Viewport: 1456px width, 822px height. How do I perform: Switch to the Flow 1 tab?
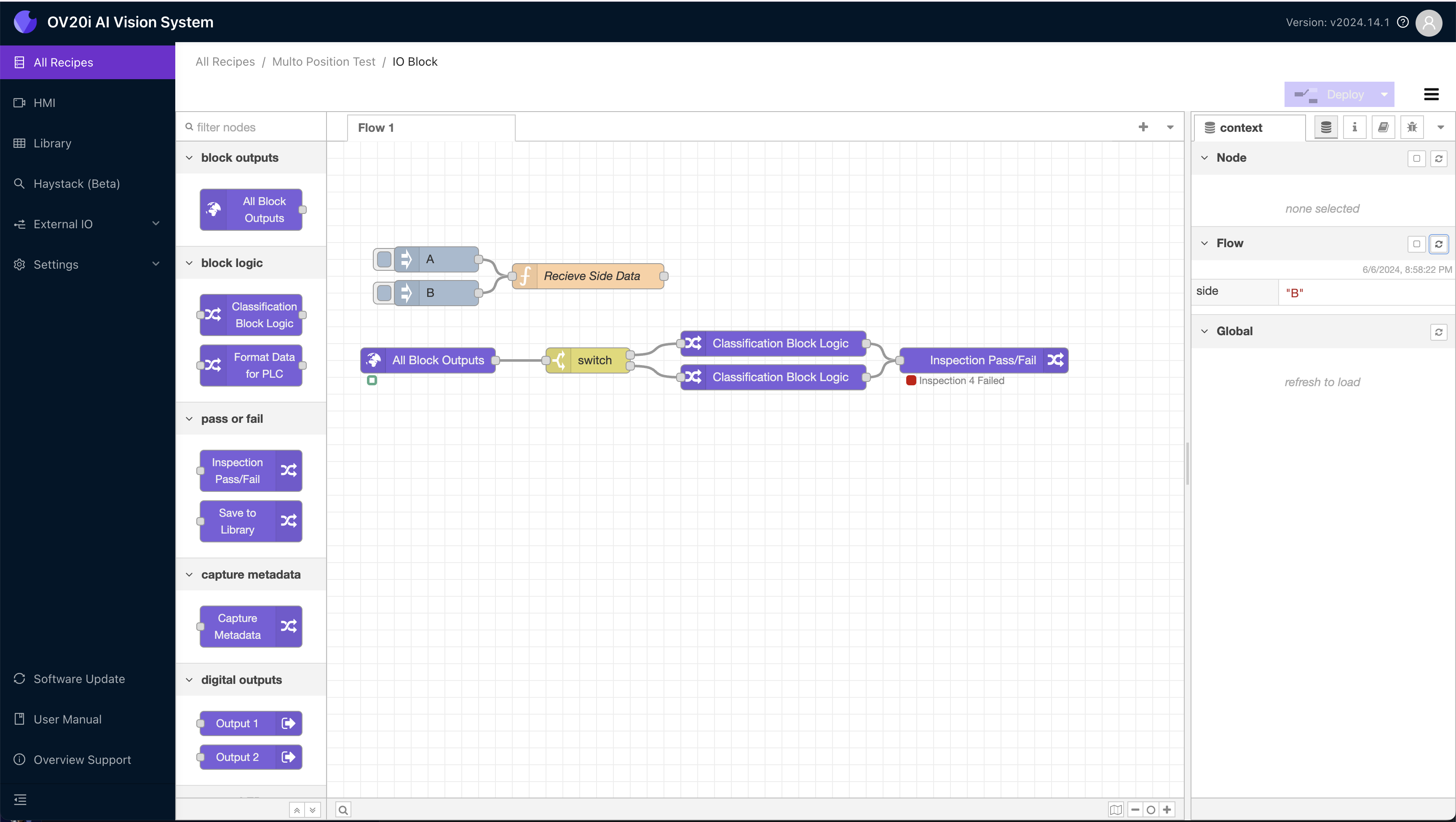[377, 127]
